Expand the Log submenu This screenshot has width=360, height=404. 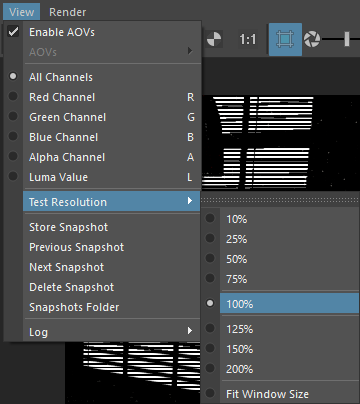112,332
